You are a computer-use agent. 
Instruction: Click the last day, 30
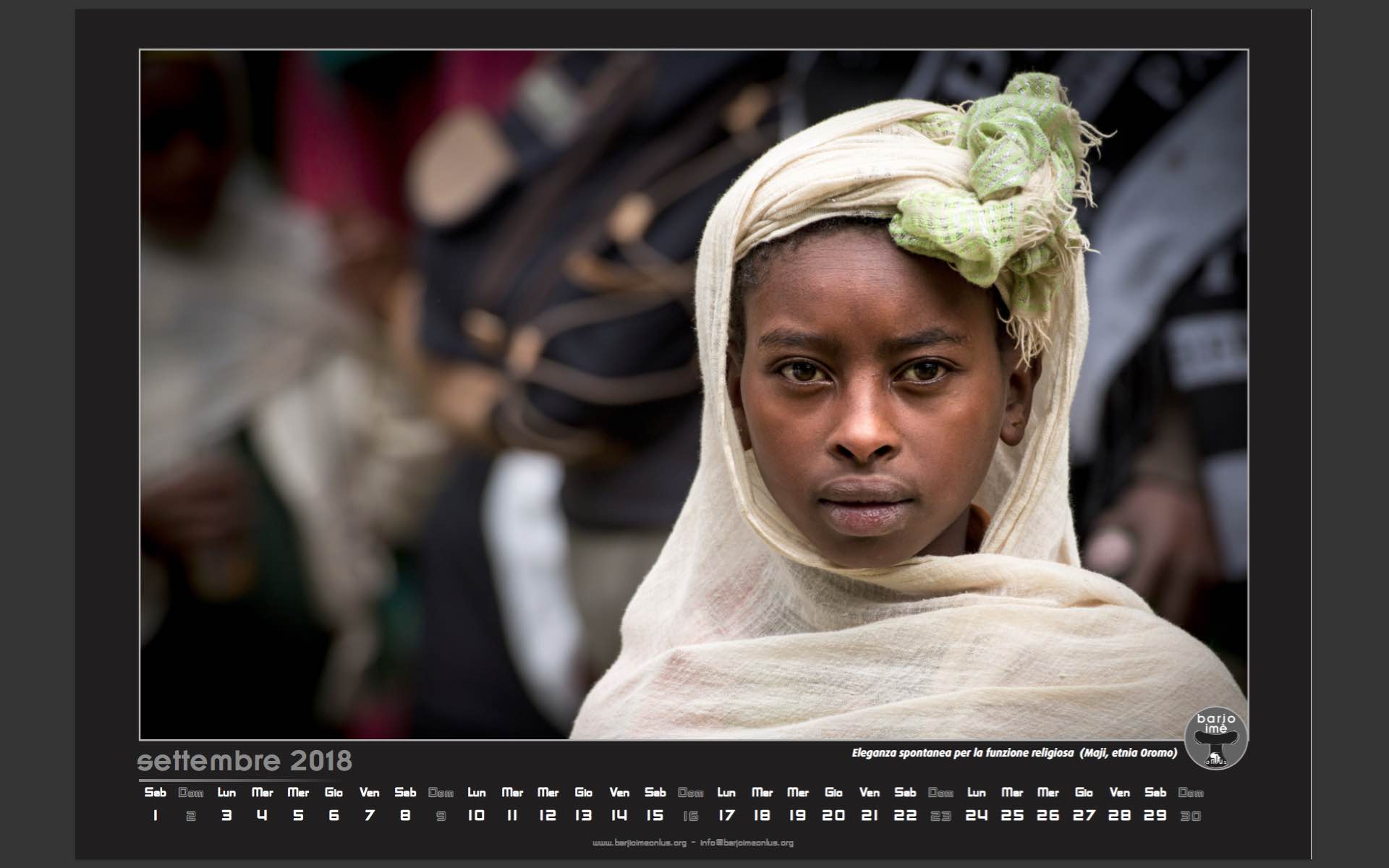(1191, 816)
